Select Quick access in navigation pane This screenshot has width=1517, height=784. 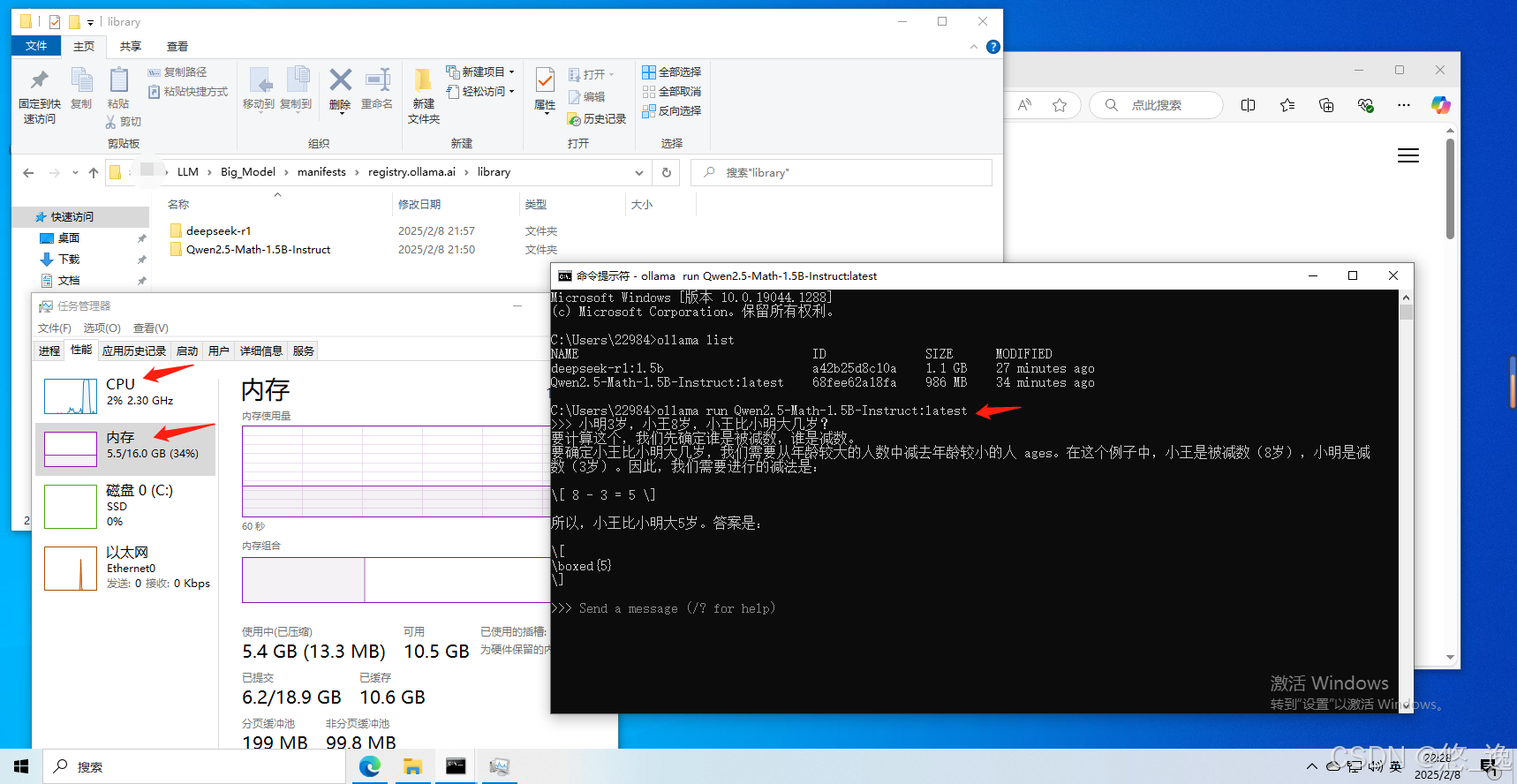point(72,217)
